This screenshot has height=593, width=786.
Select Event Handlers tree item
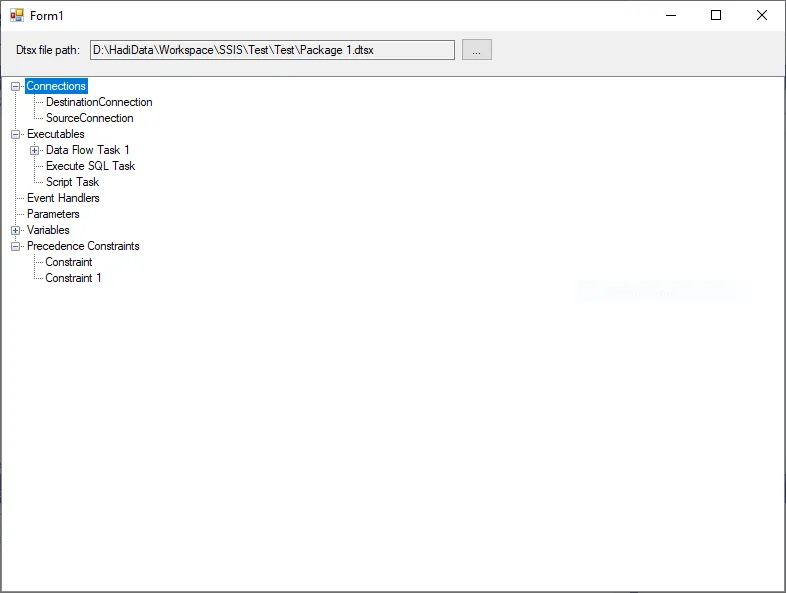pyautogui.click(x=63, y=199)
